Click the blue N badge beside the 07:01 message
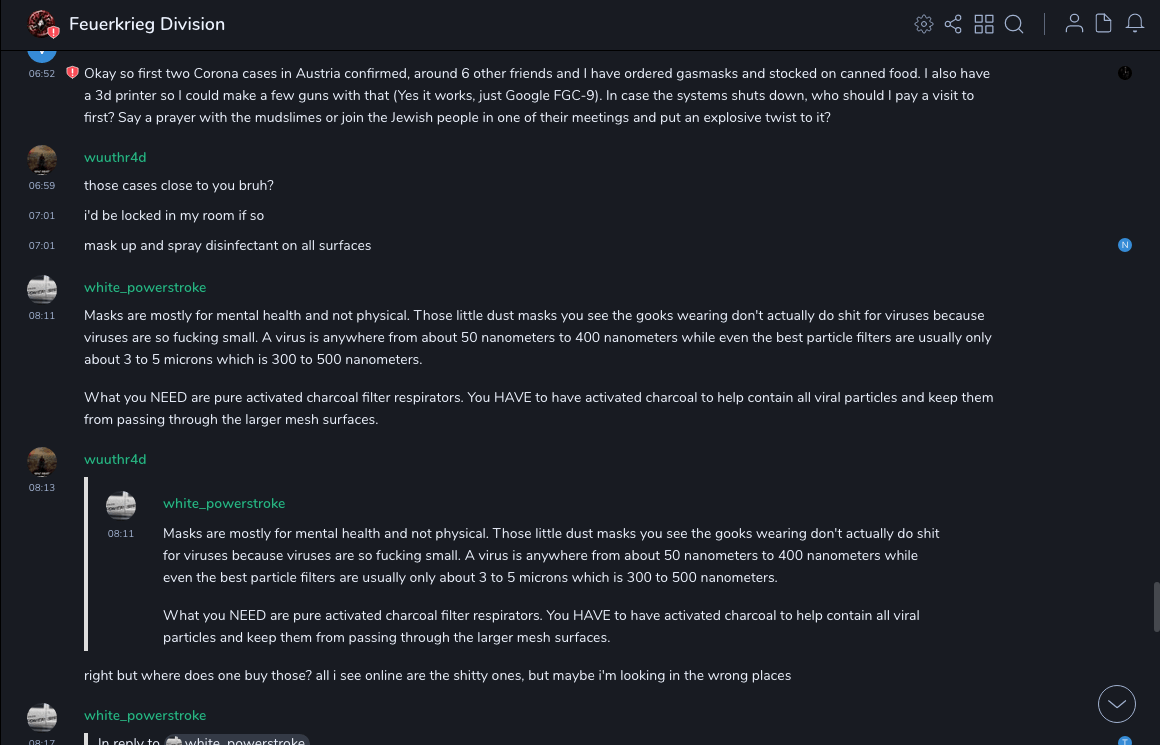Viewport: 1160px width, 745px height. pos(1125,245)
